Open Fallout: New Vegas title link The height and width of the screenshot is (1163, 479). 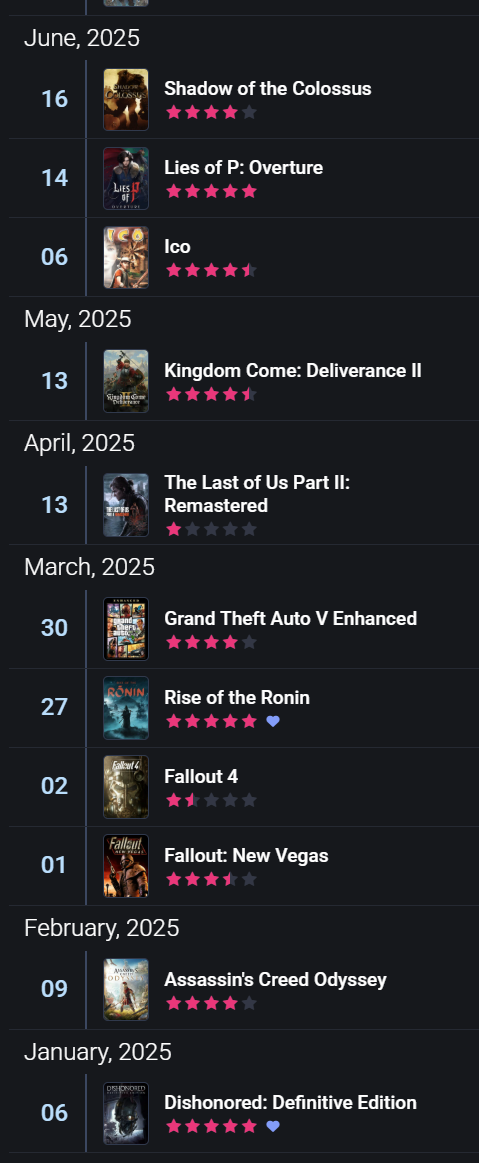246,855
